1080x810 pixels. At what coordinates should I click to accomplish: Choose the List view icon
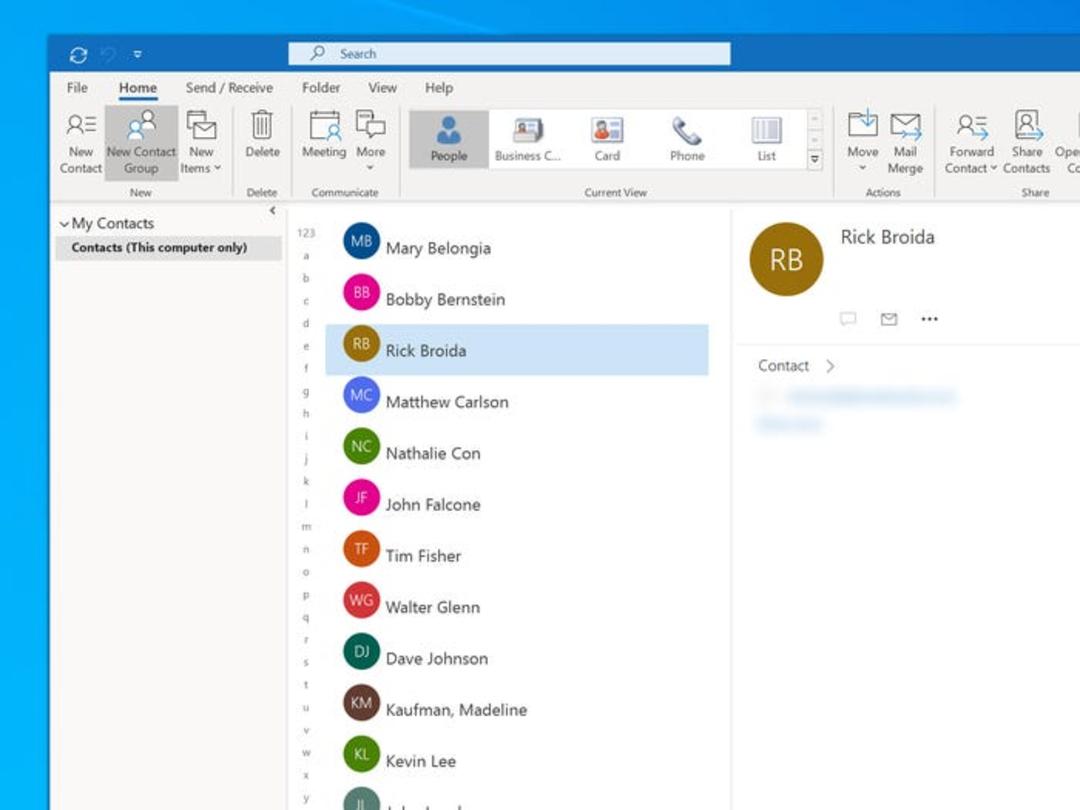click(x=766, y=130)
